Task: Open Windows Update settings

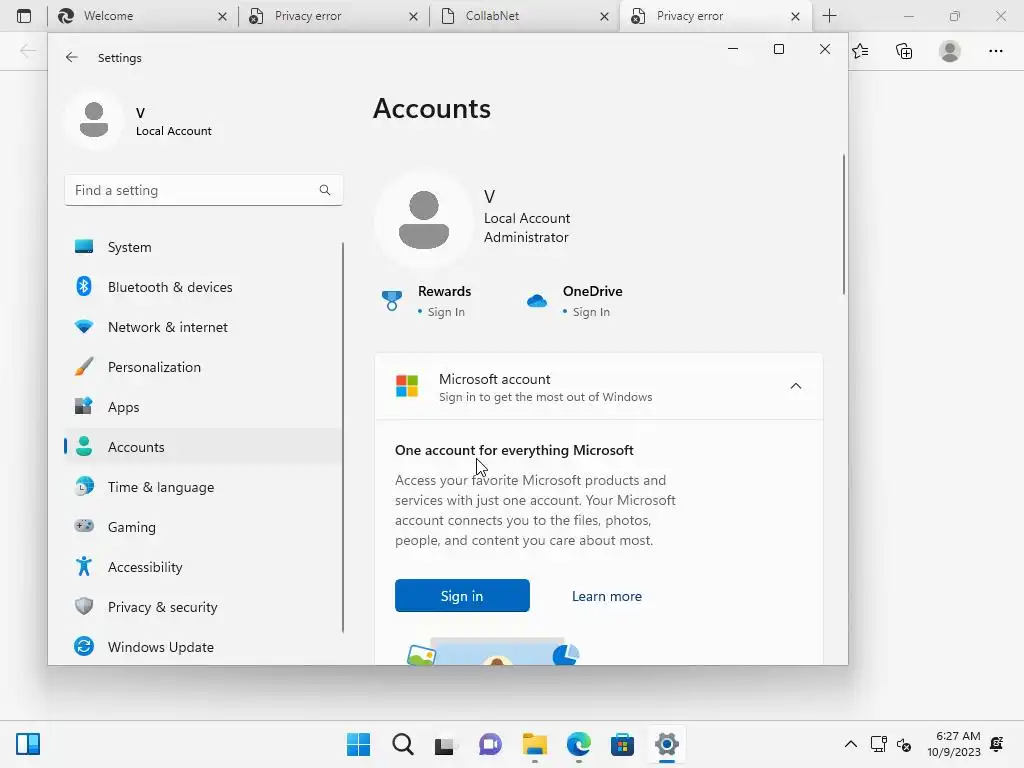Action: click(x=203, y=647)
